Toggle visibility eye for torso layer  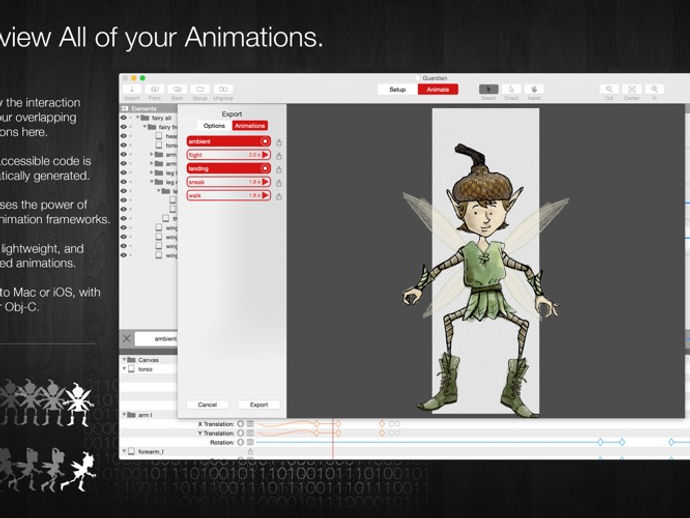point(124,145)
